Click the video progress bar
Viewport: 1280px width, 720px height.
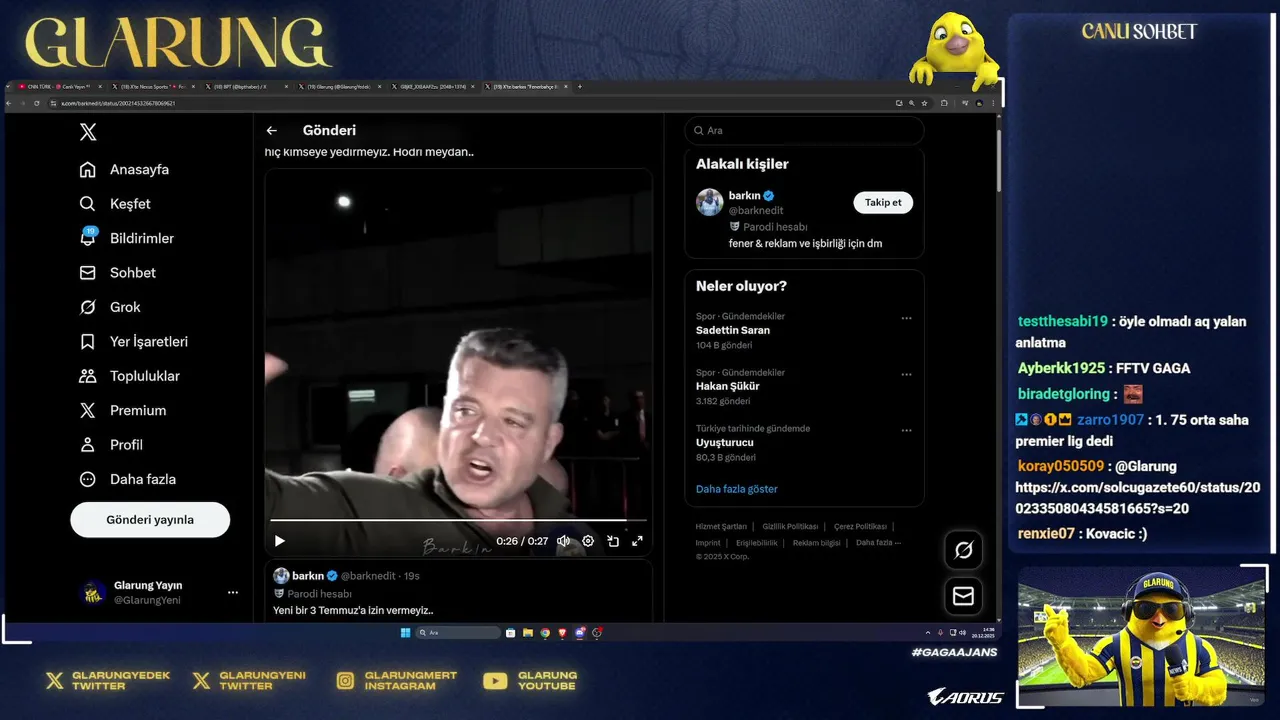click(458, 520)
